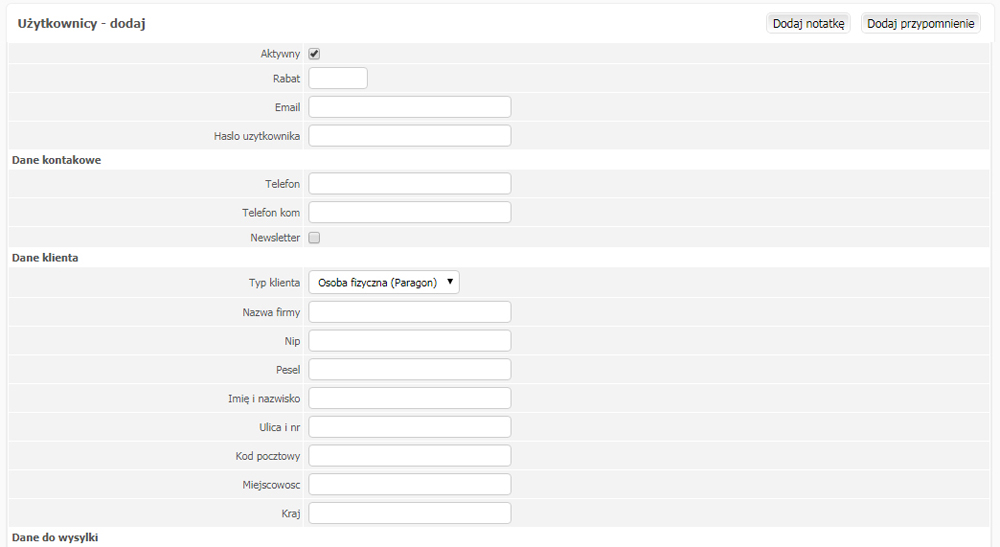1000x547 pixels.
Task: Focus the Rabat input field
Action: (338, 78)
